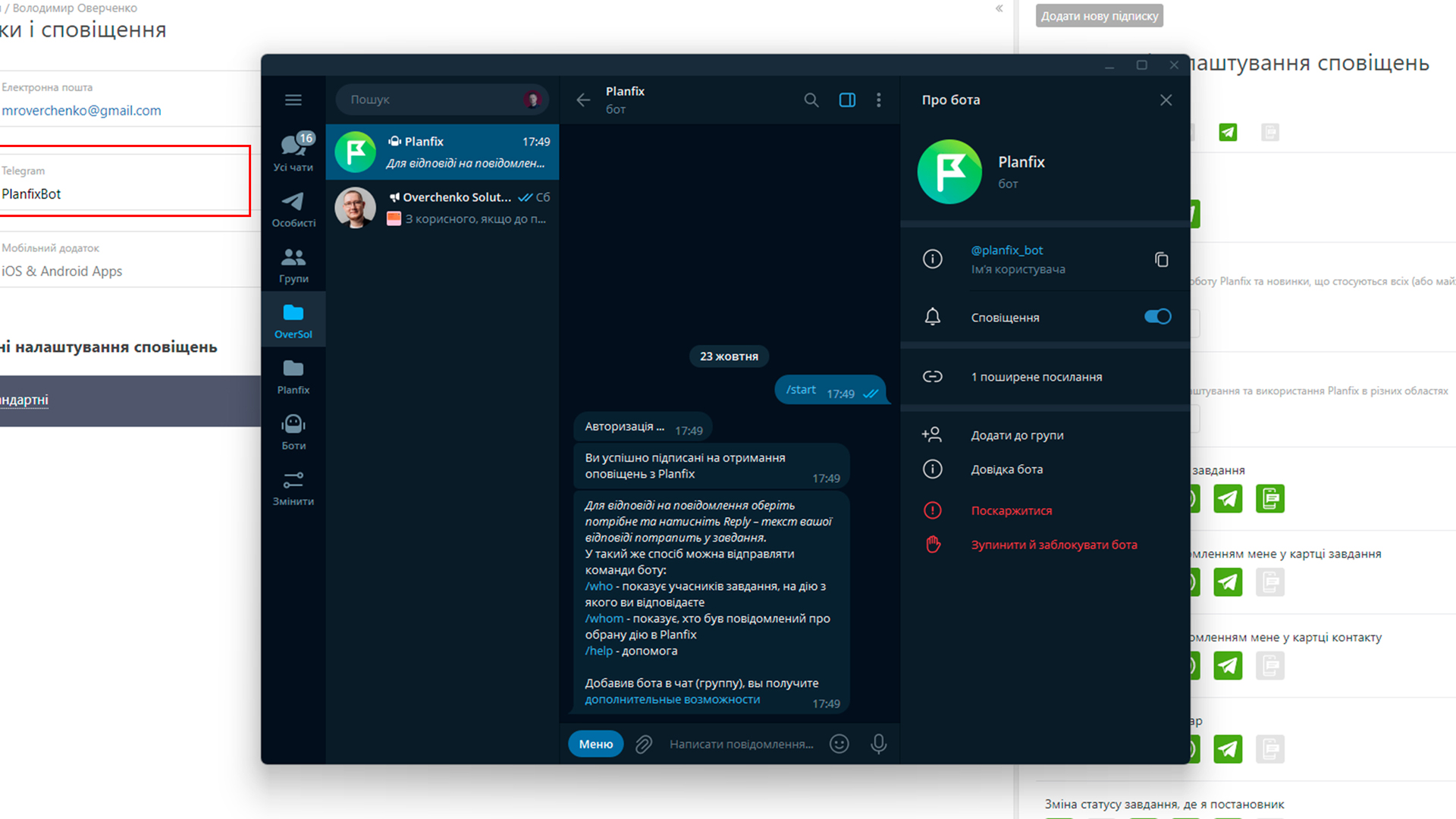Toggle document icon under 'у картці завдання' row
Viewport: 1456px width, 819px height.
pos(1270,582)
